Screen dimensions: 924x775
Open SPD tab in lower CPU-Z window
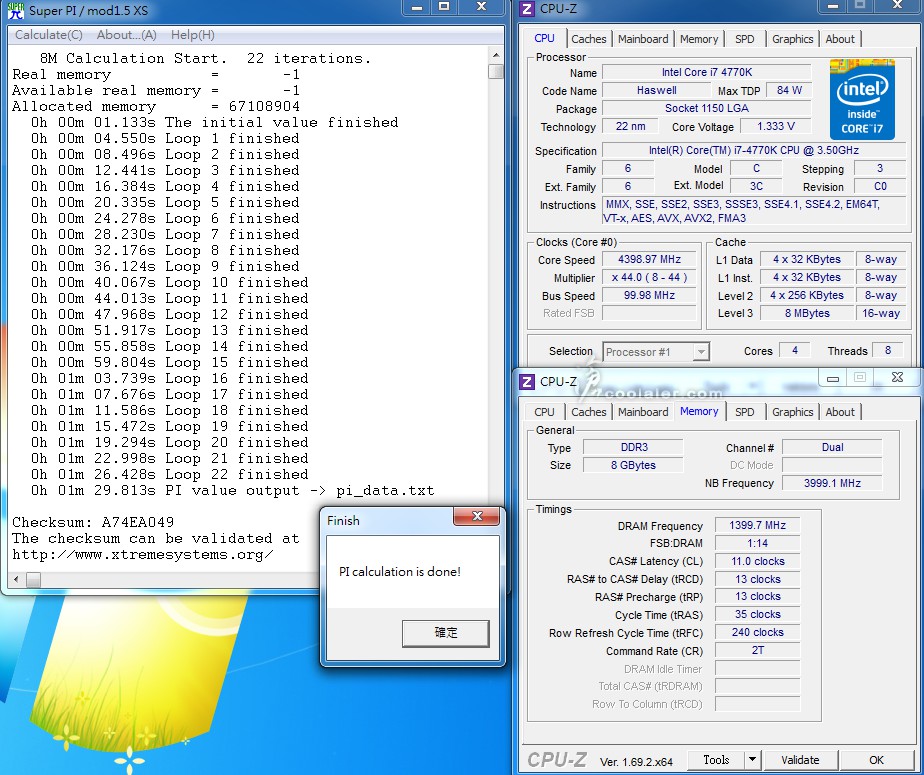[745, 412]
